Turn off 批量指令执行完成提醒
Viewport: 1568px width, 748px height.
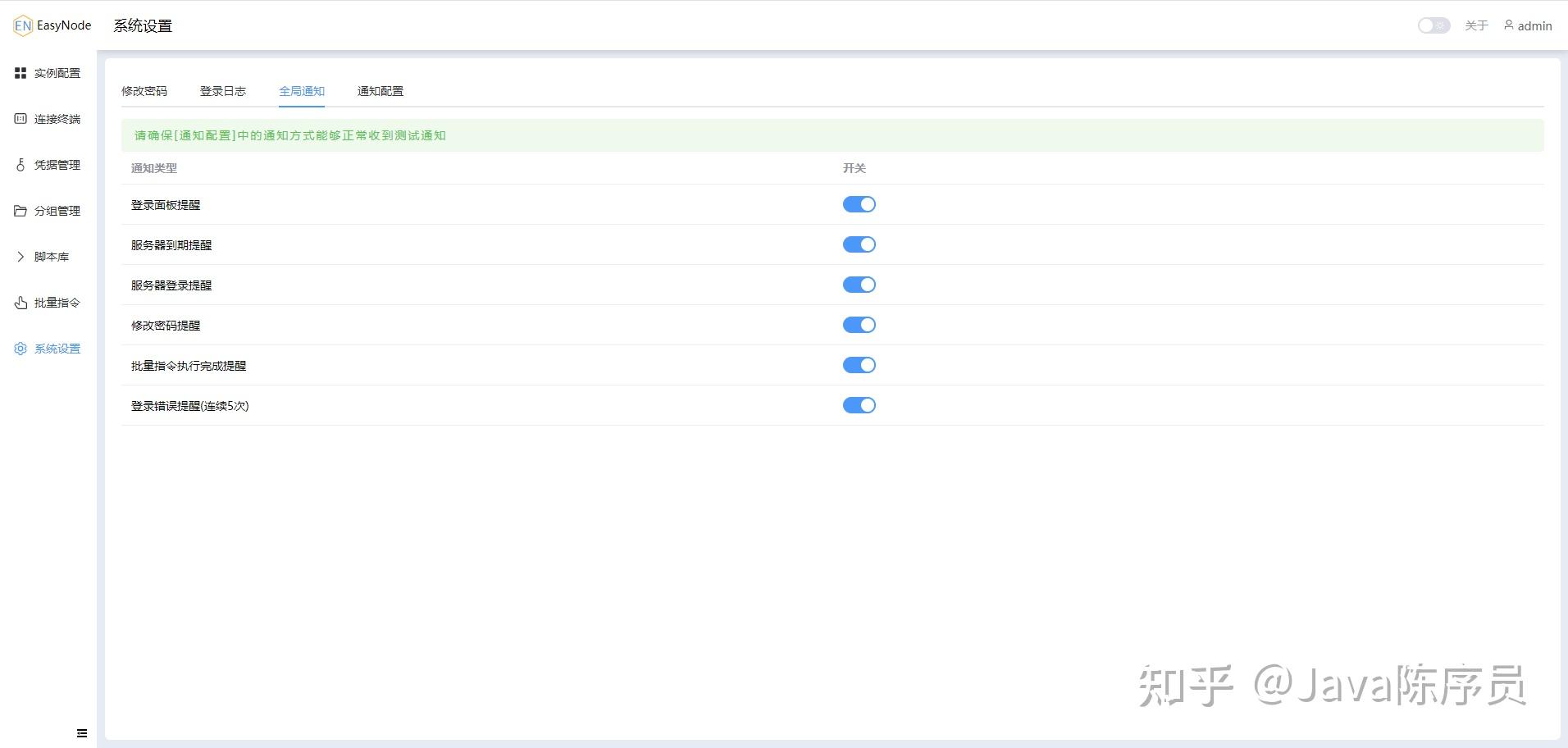coord(859,364)
